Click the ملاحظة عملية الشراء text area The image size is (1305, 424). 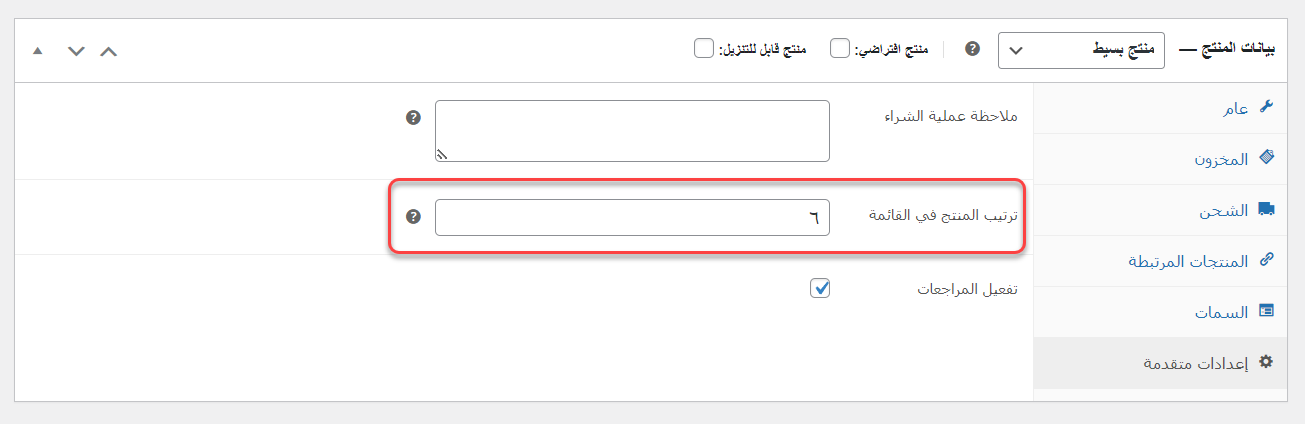pyautogui.click(x=632, y=130)
